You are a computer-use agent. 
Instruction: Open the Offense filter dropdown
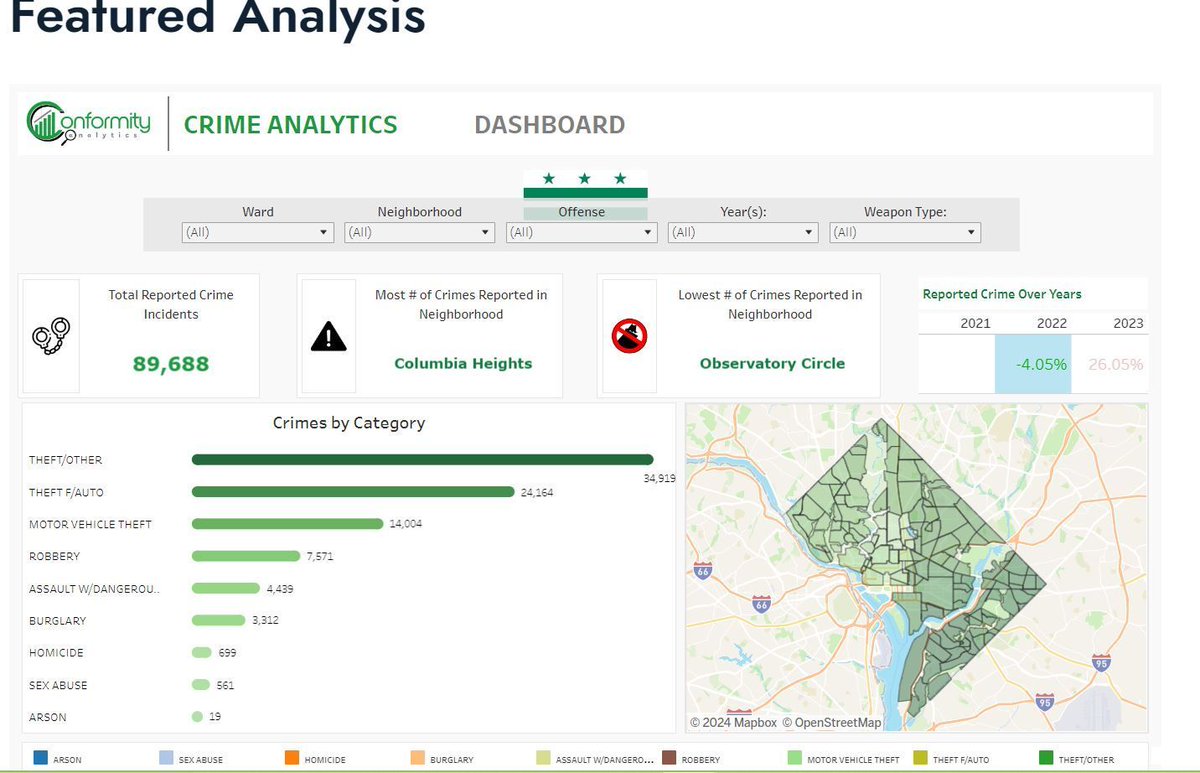(x=581, y=232)
